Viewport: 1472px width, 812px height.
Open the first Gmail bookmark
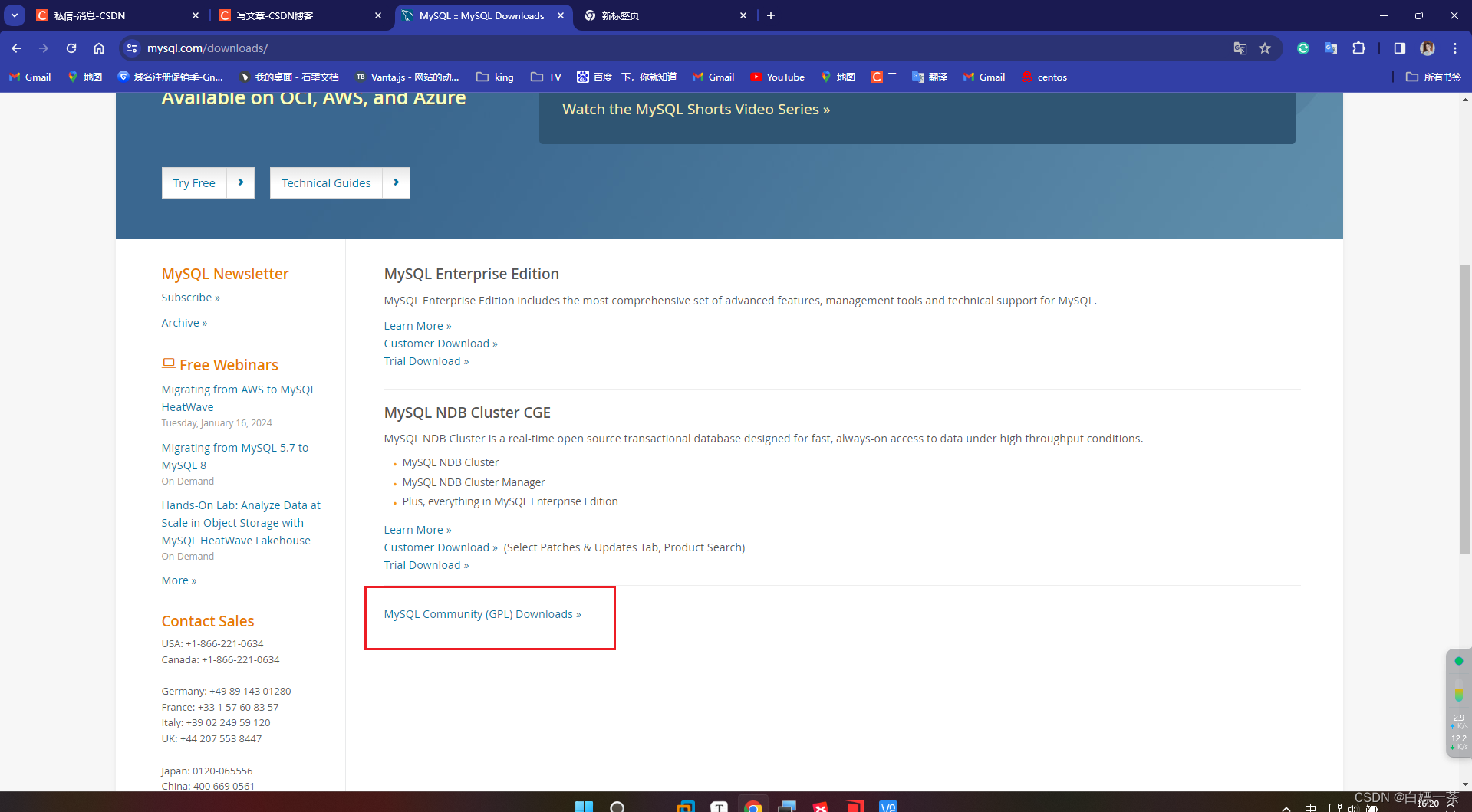pos(30,77)
